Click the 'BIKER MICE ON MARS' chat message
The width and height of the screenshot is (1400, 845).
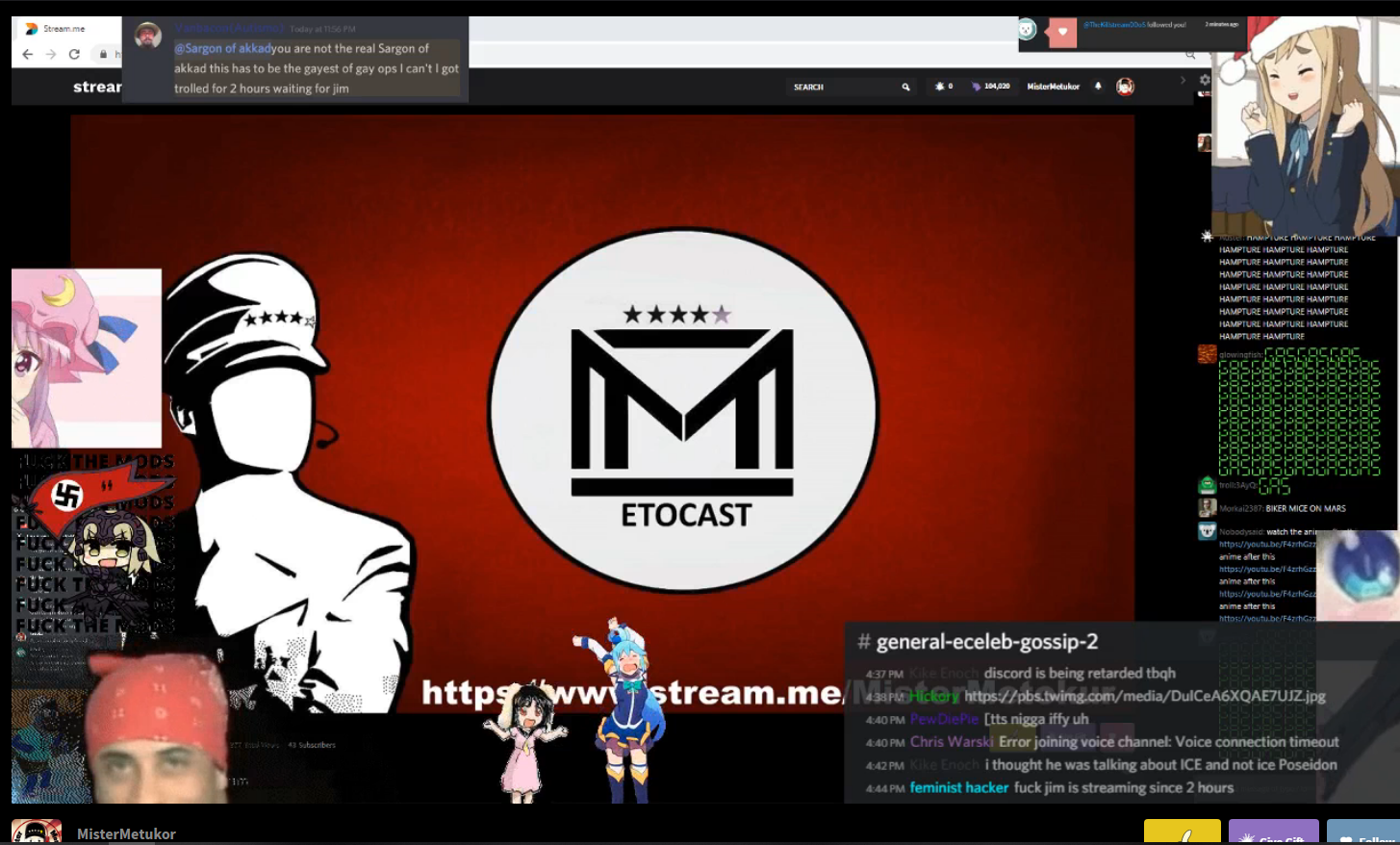point(1306,508)
